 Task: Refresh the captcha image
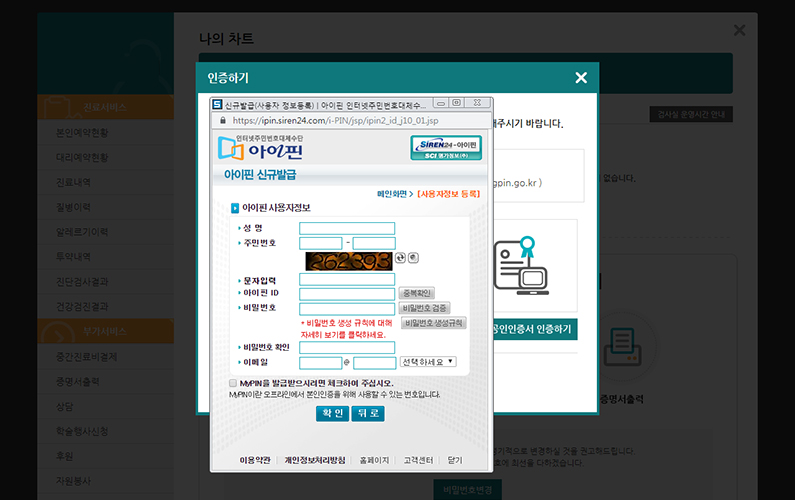400,258
